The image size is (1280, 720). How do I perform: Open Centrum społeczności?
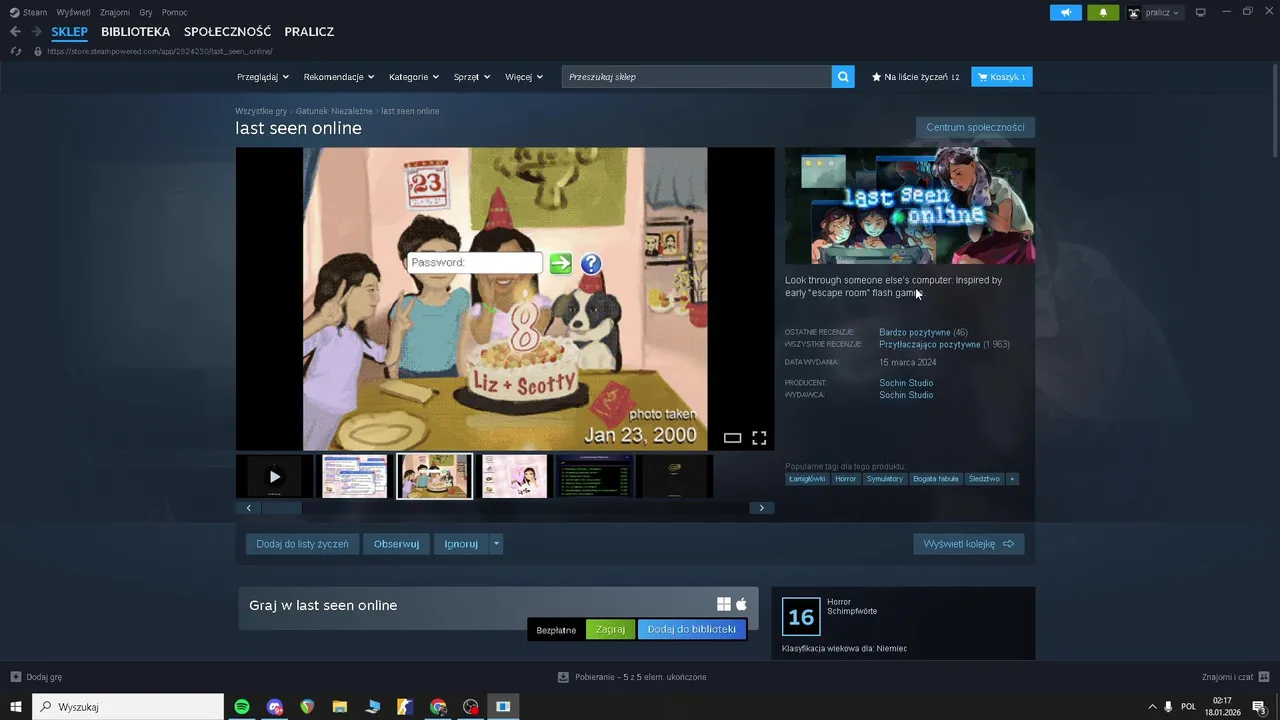(x=975, y=127)
